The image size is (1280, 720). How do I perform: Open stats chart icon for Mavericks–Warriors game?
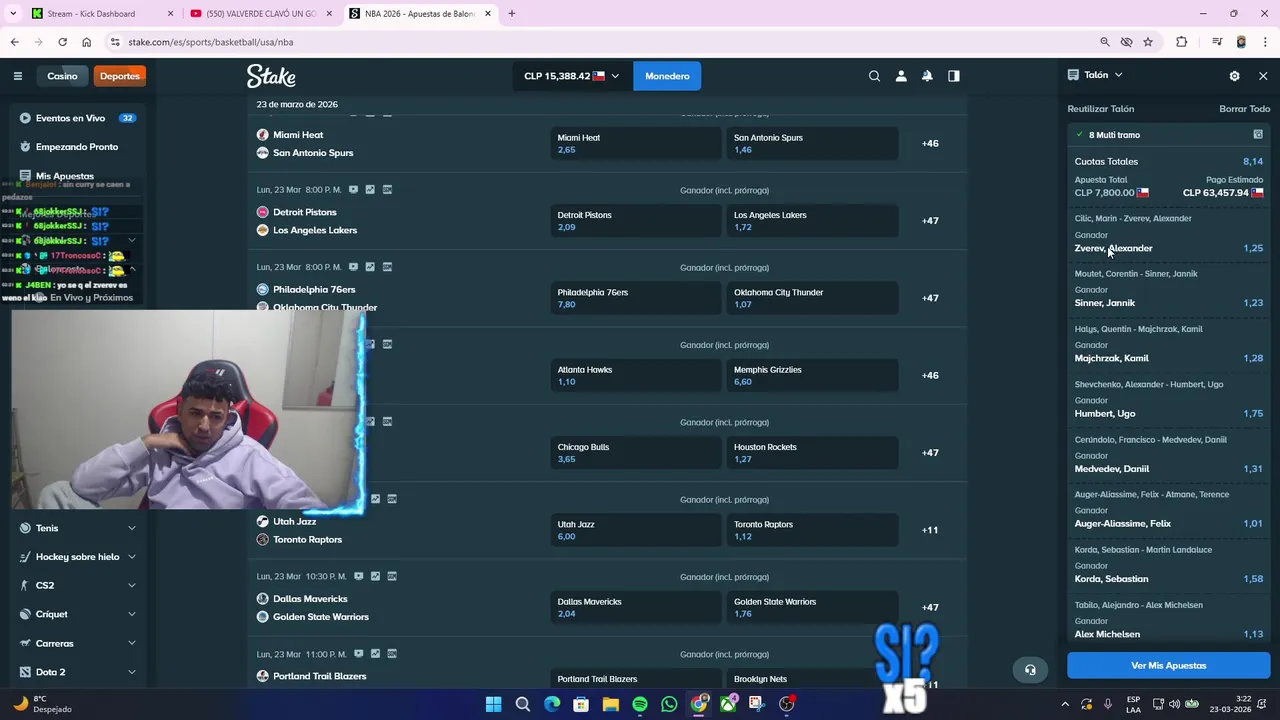375,576
